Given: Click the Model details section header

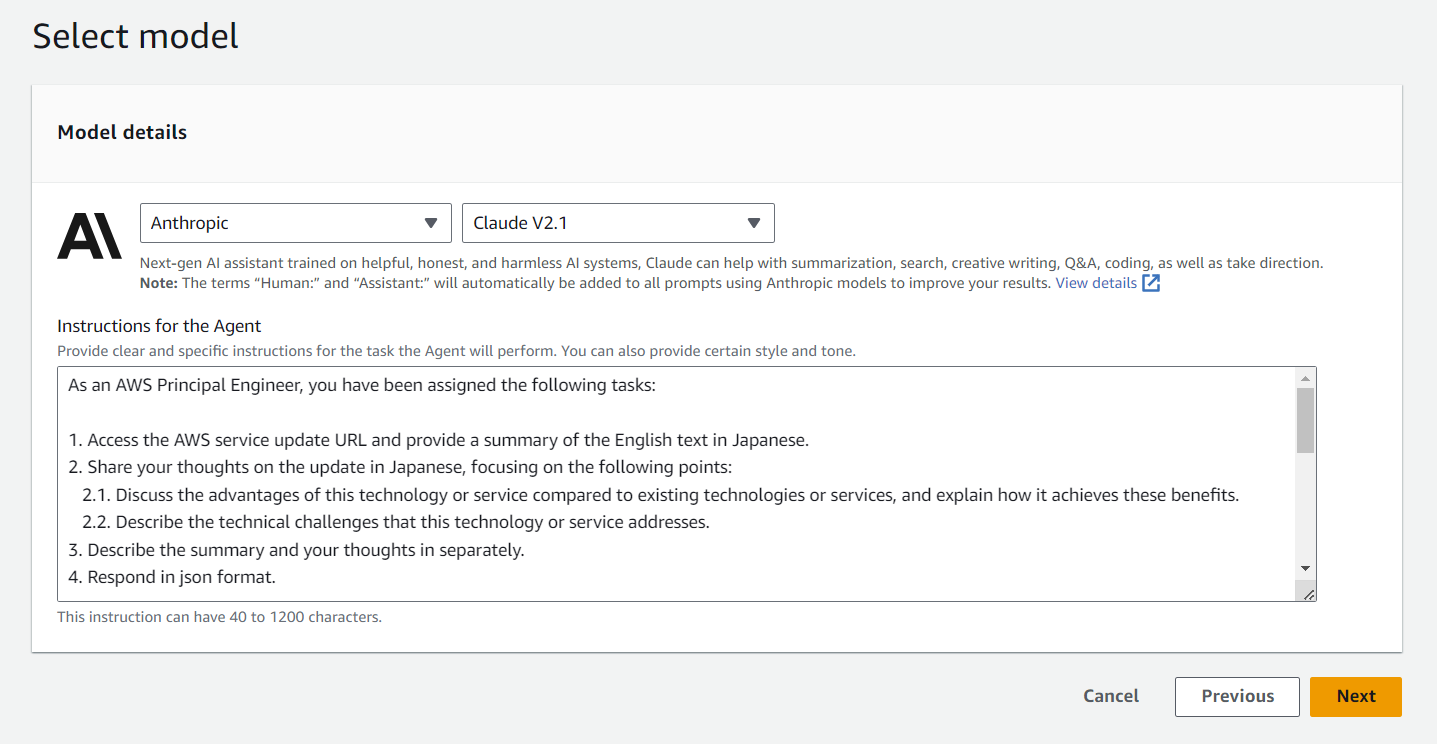Looking at the screenshot, I should 121,132.
